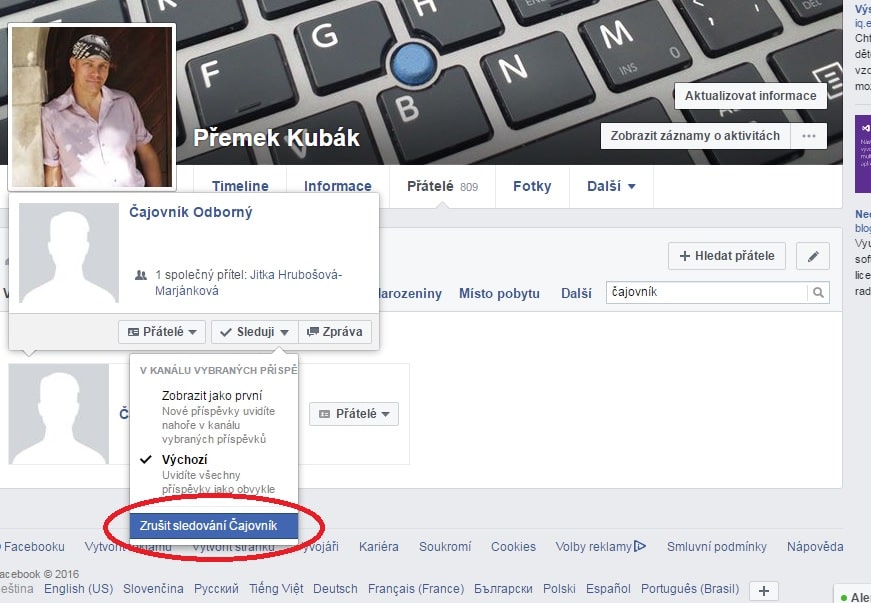
Task: Switch language to Tiếng Việt
Action: (x=276, y=589)
